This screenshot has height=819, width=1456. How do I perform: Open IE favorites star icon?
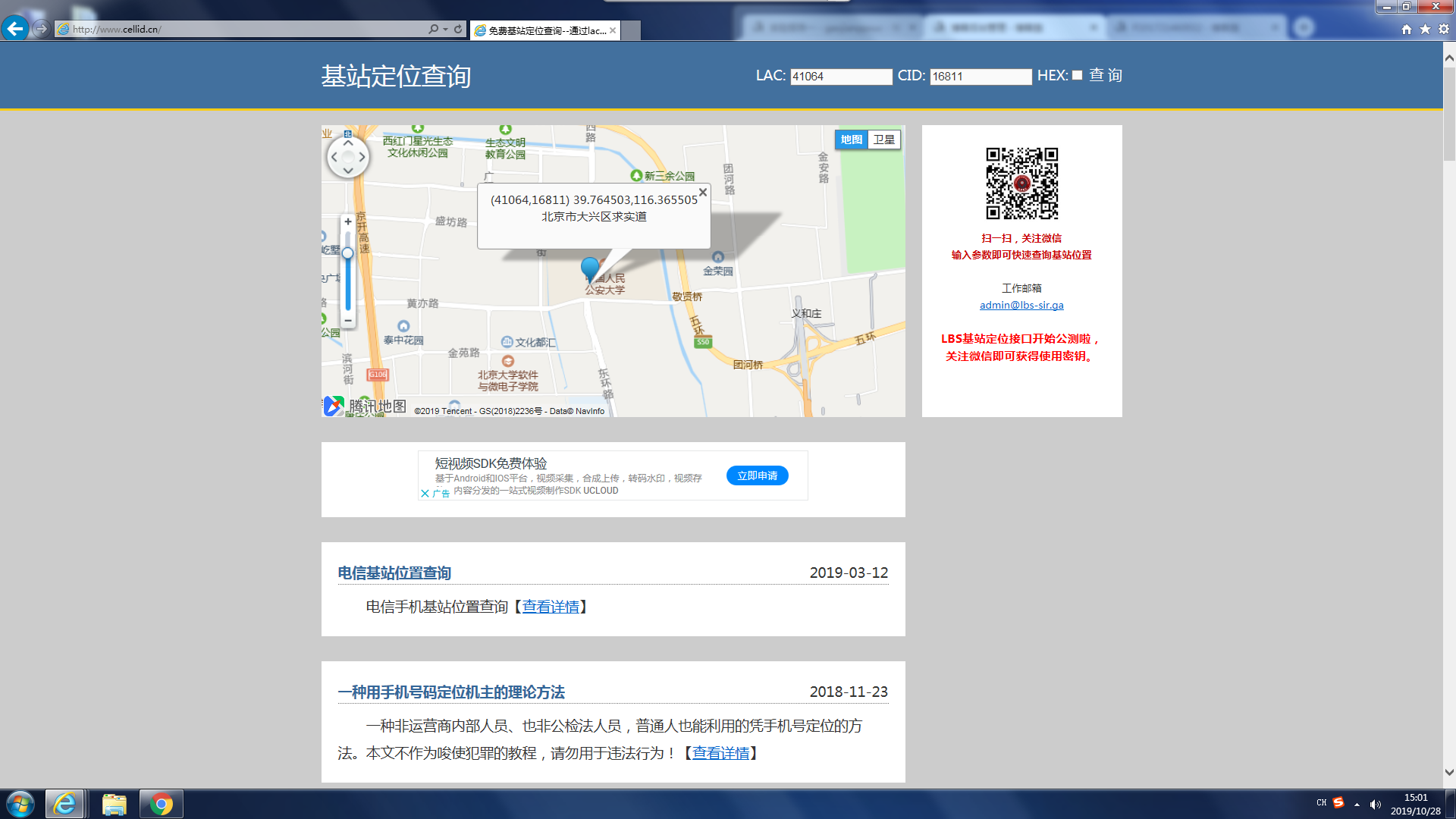[x=1425, y=29]
